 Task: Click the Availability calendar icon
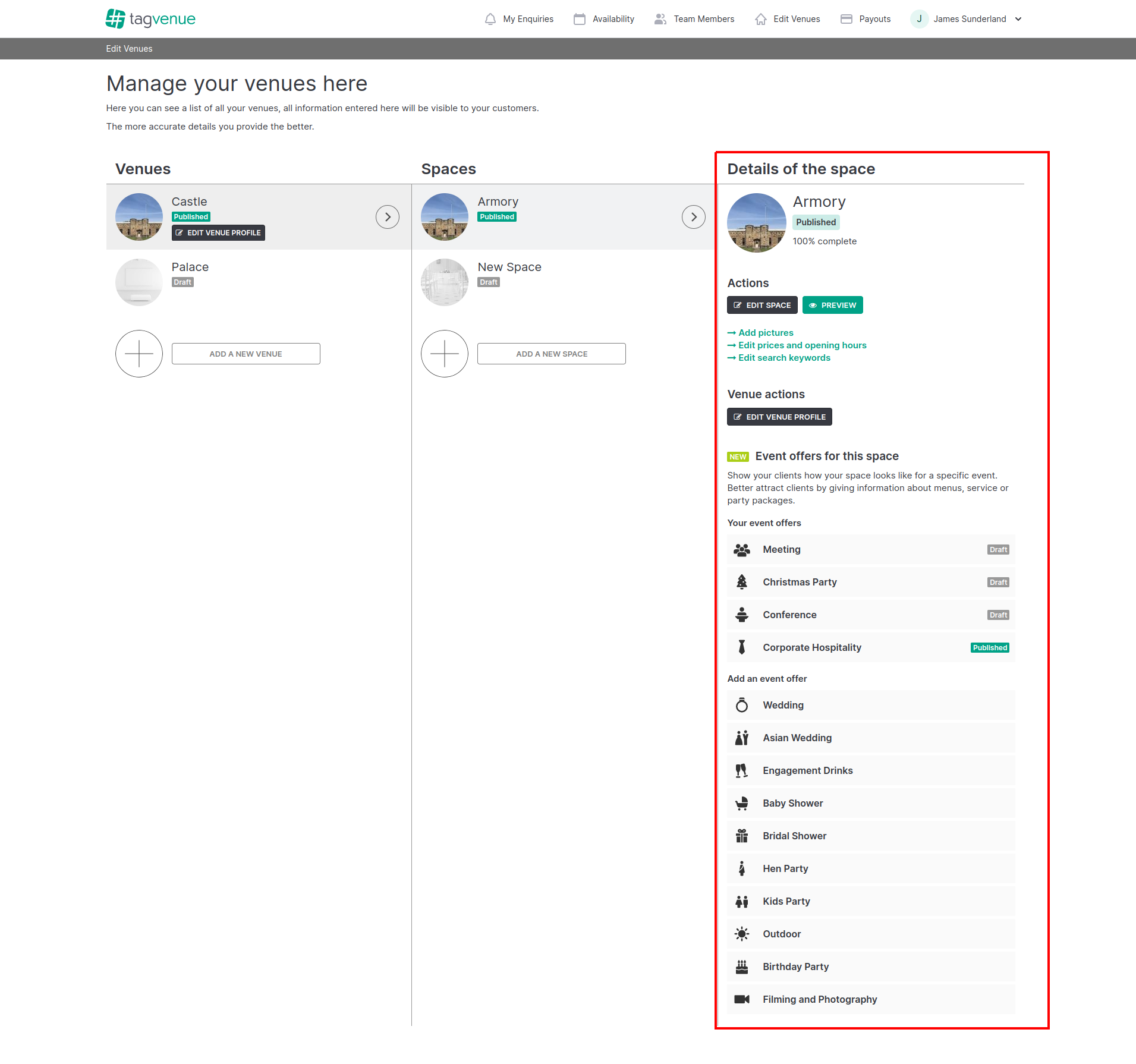click(579, 19)
